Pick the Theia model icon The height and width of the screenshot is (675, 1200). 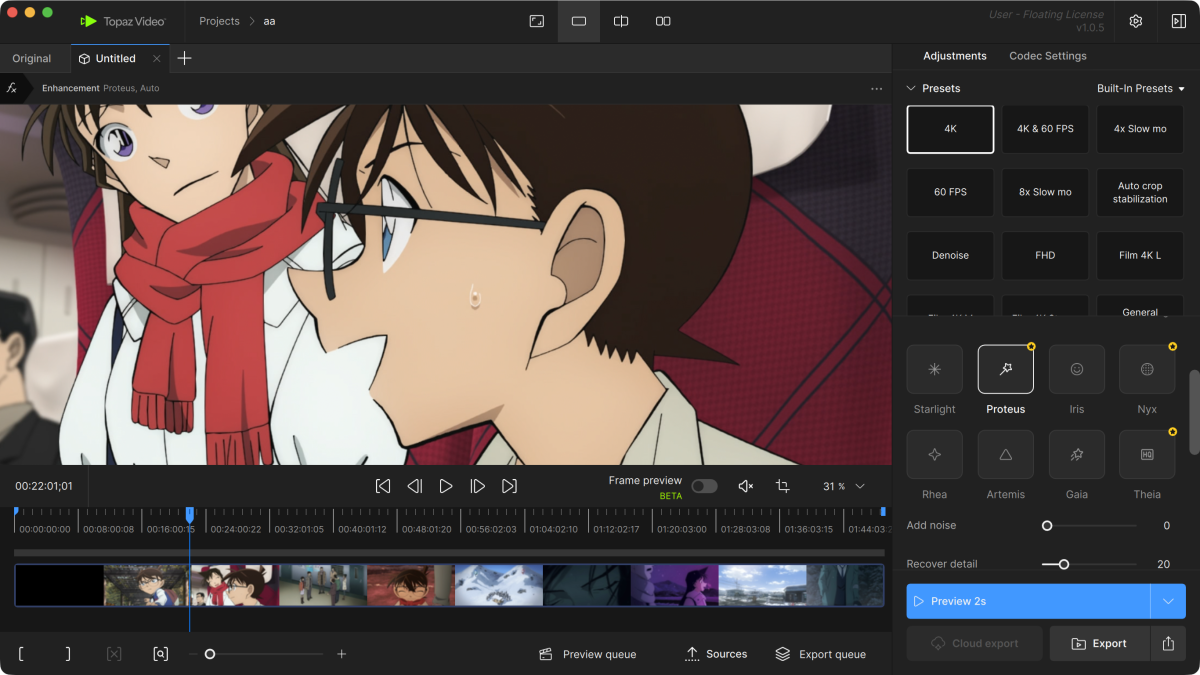1147,454
